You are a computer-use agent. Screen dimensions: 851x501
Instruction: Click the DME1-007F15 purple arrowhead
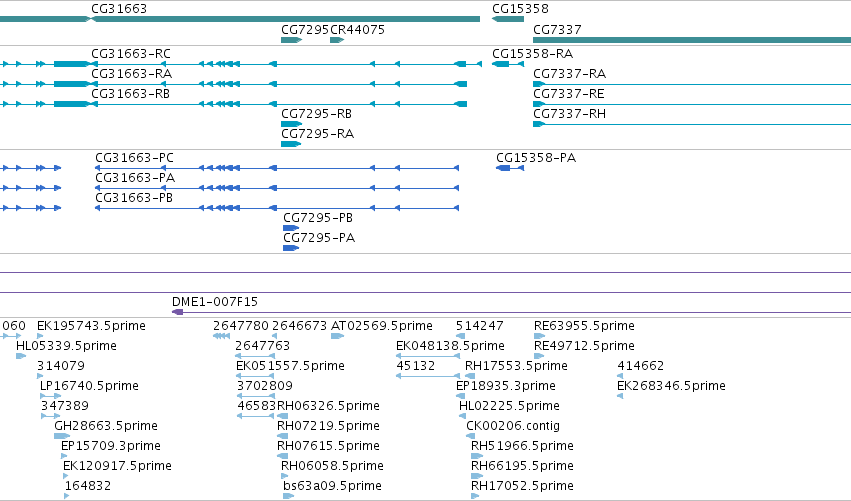coord(177,312)
